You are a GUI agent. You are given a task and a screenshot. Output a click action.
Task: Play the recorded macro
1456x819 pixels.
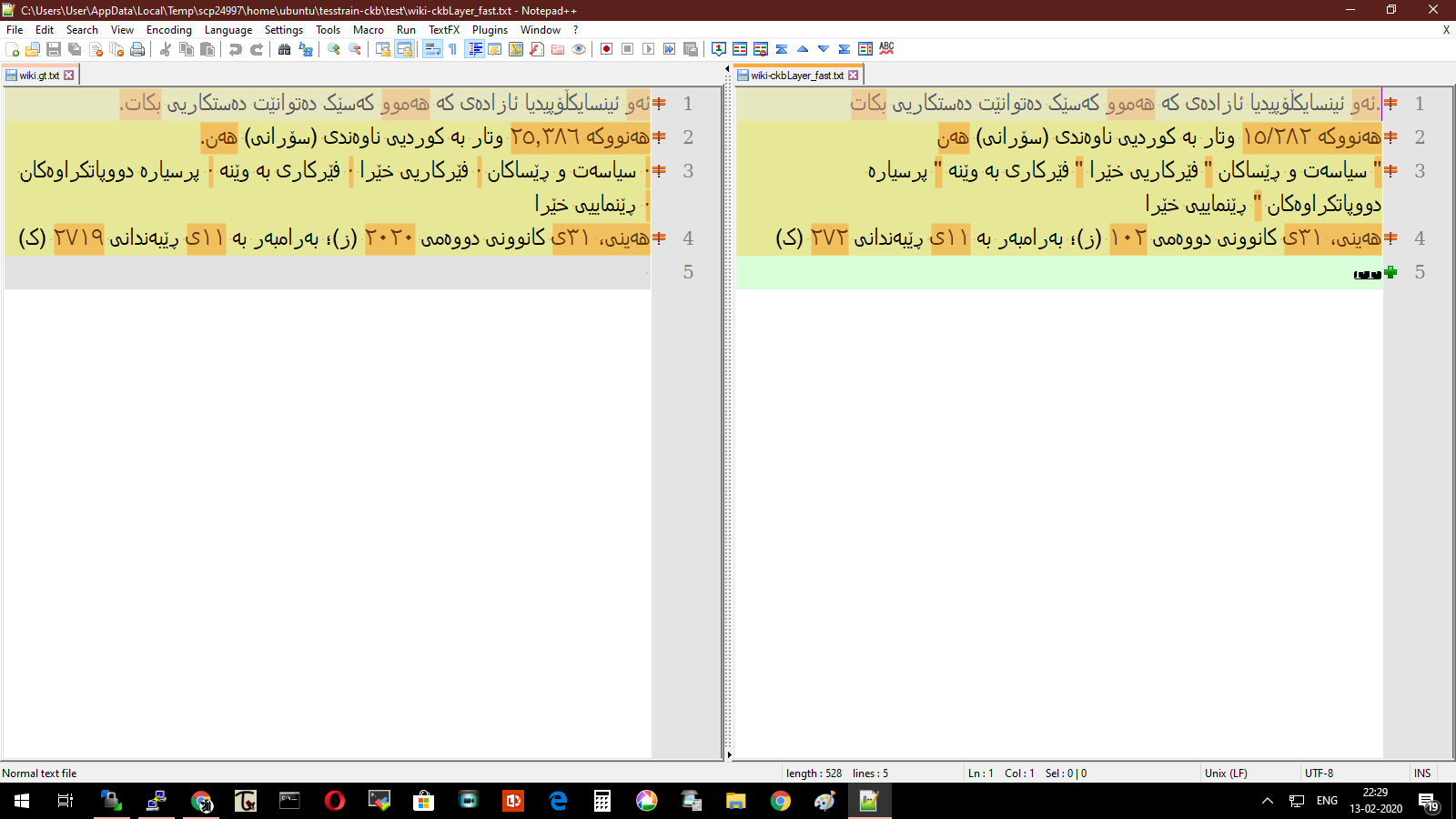tap(648, 49)
